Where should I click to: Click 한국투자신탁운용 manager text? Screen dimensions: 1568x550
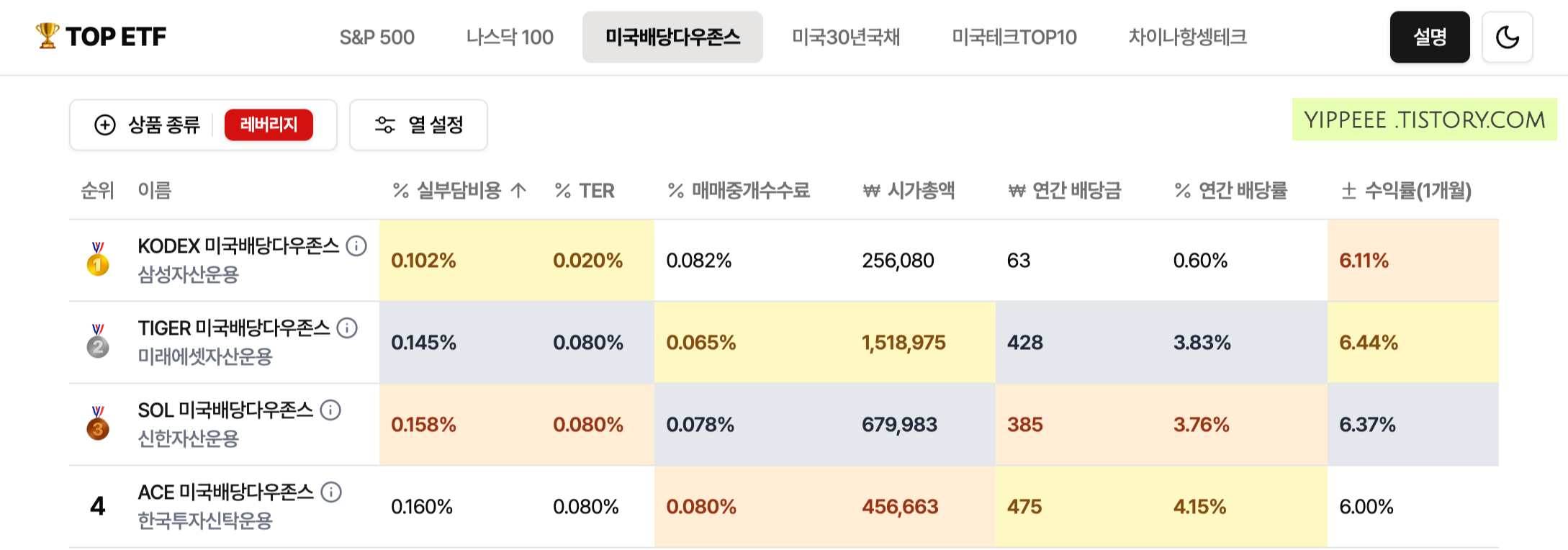pyautogui.click(x=205, y=520)
